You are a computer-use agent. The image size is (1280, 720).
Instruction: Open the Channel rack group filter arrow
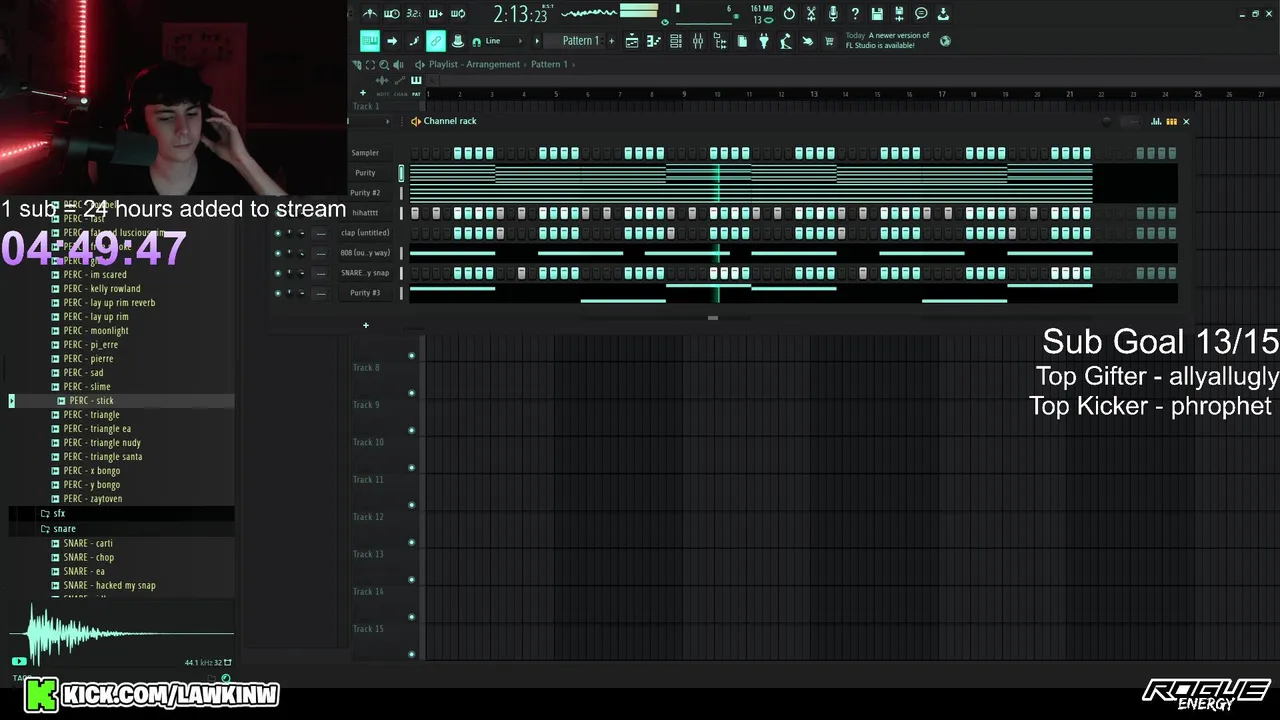387,121
